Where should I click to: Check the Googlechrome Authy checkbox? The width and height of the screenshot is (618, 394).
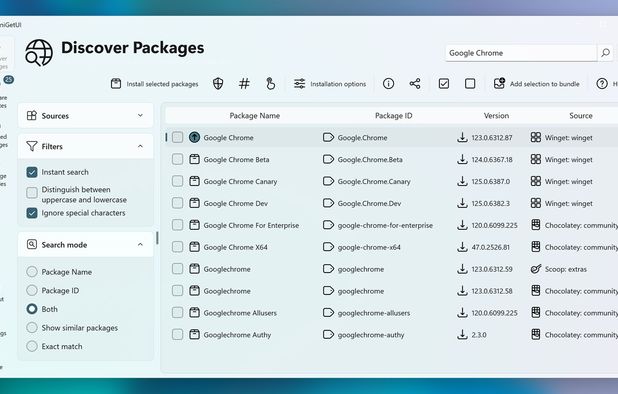click(x=177, y=335)
